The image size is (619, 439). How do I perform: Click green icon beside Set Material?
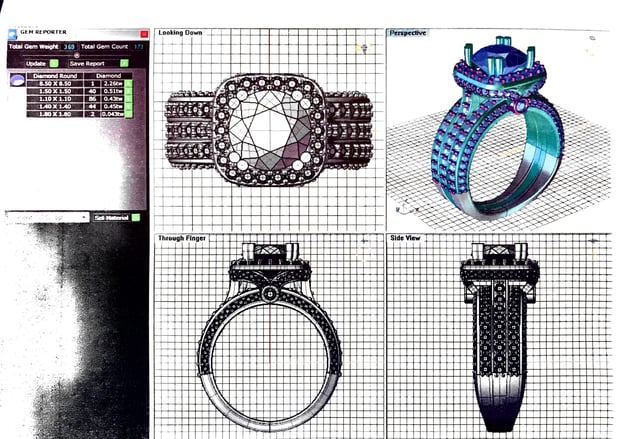(x=136, y=217)
